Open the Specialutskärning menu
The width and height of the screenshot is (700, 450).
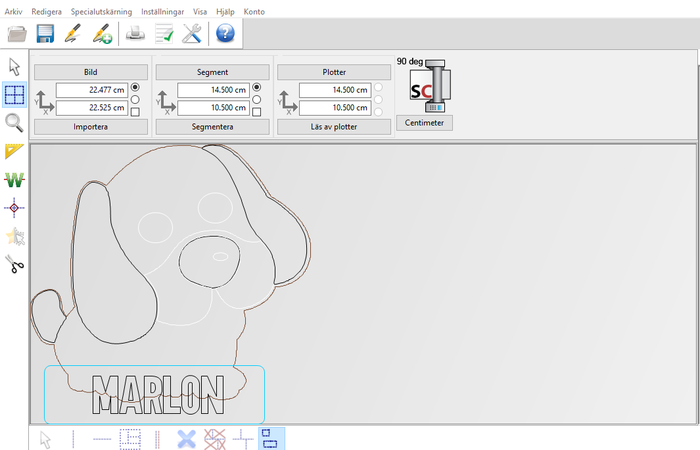(x=101, y=12)
